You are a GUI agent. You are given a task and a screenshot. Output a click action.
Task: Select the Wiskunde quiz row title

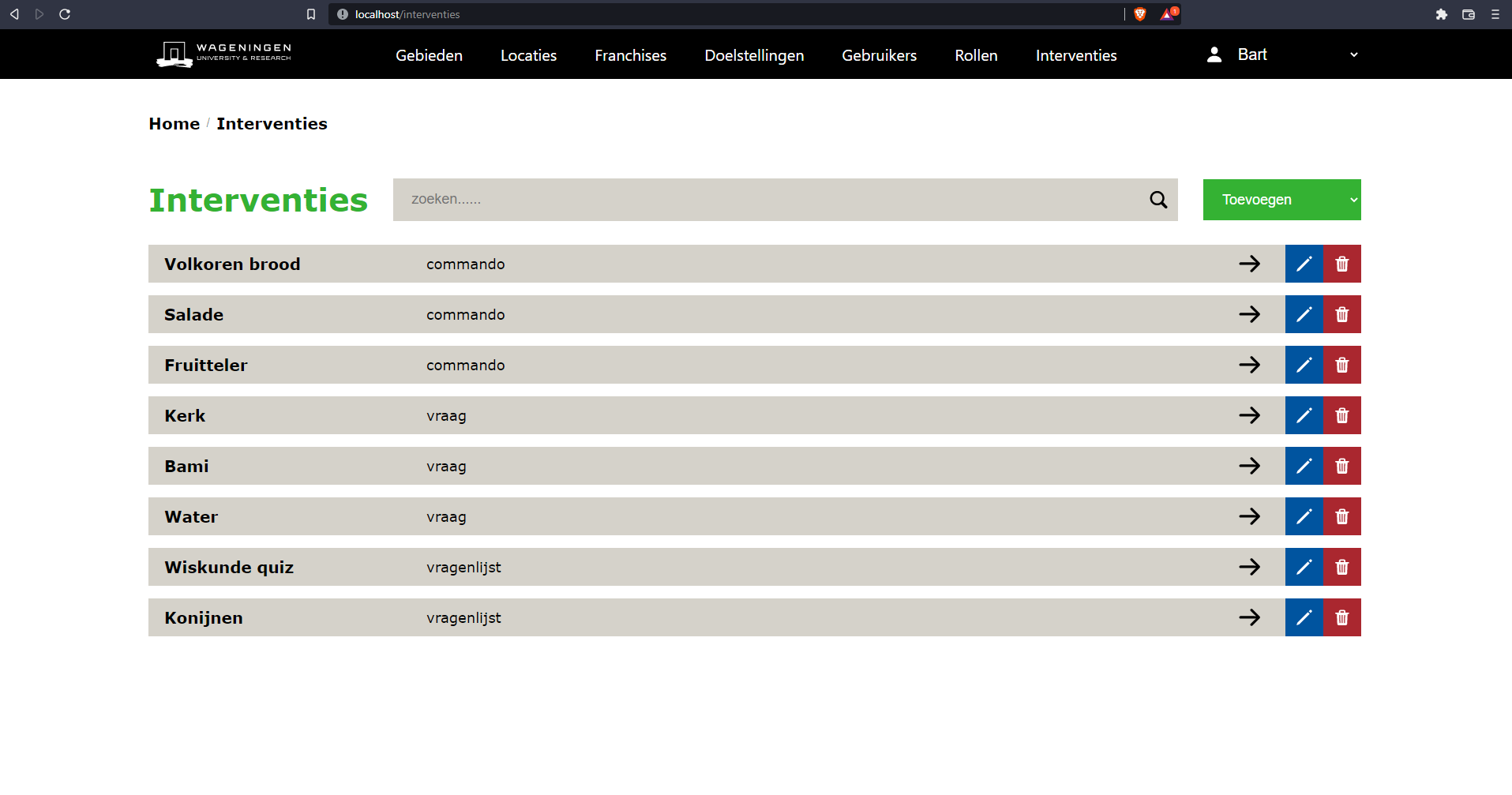pyautogui.click(x=229, y=568)
